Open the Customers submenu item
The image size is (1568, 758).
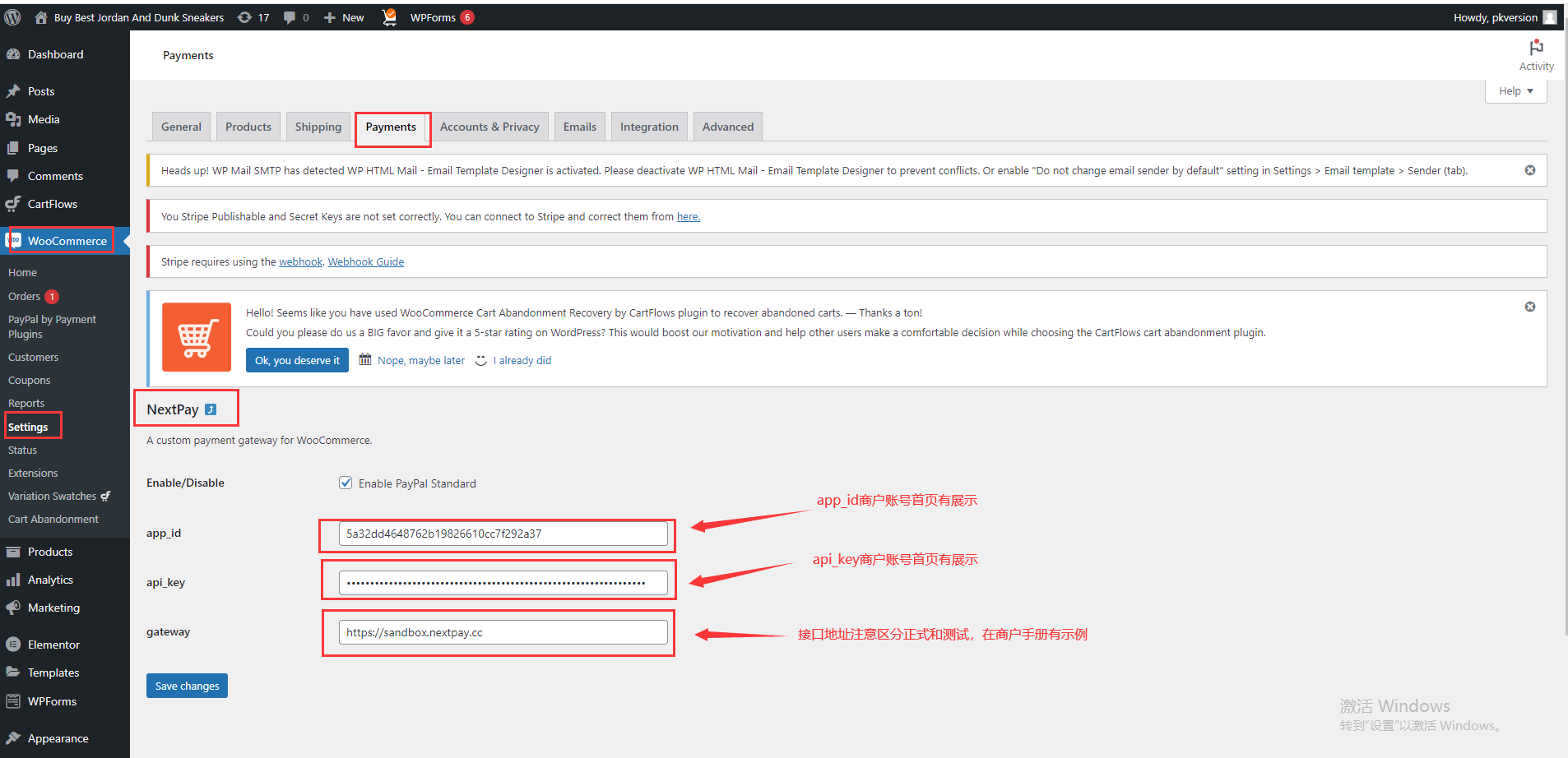(33, 358)
